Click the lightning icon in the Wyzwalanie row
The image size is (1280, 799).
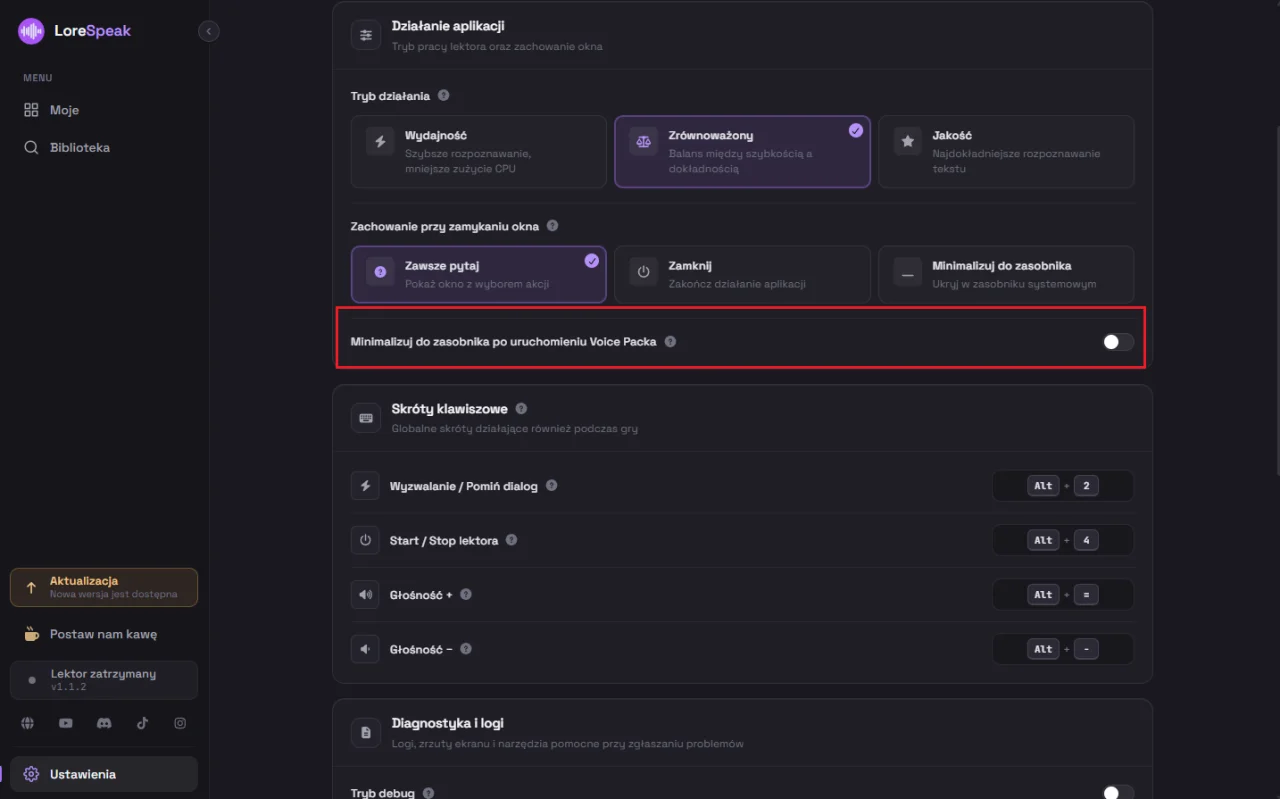click(366, 486)
